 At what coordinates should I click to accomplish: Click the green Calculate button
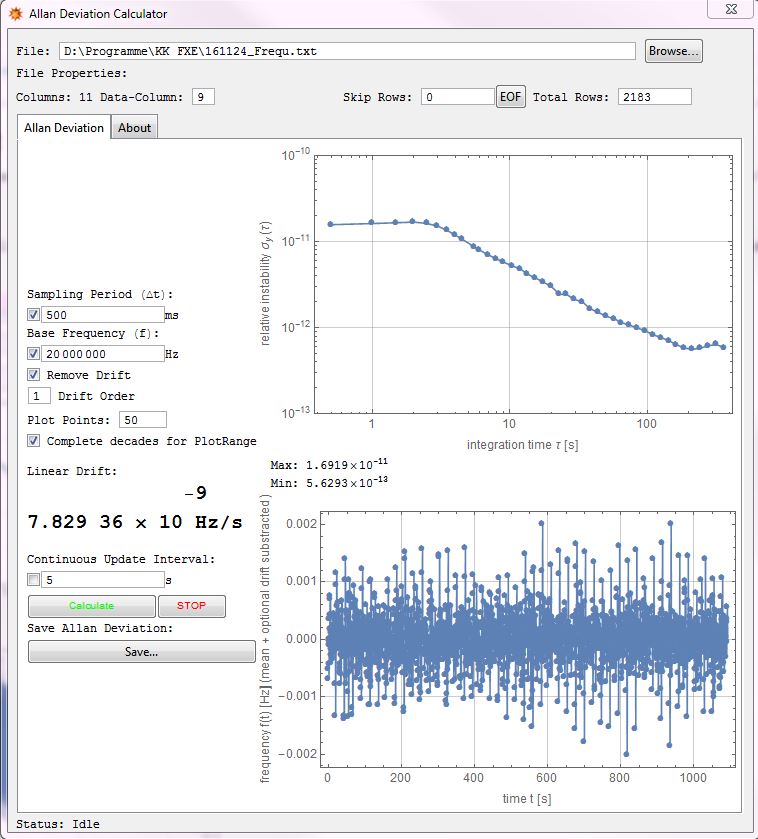[91, 606]
